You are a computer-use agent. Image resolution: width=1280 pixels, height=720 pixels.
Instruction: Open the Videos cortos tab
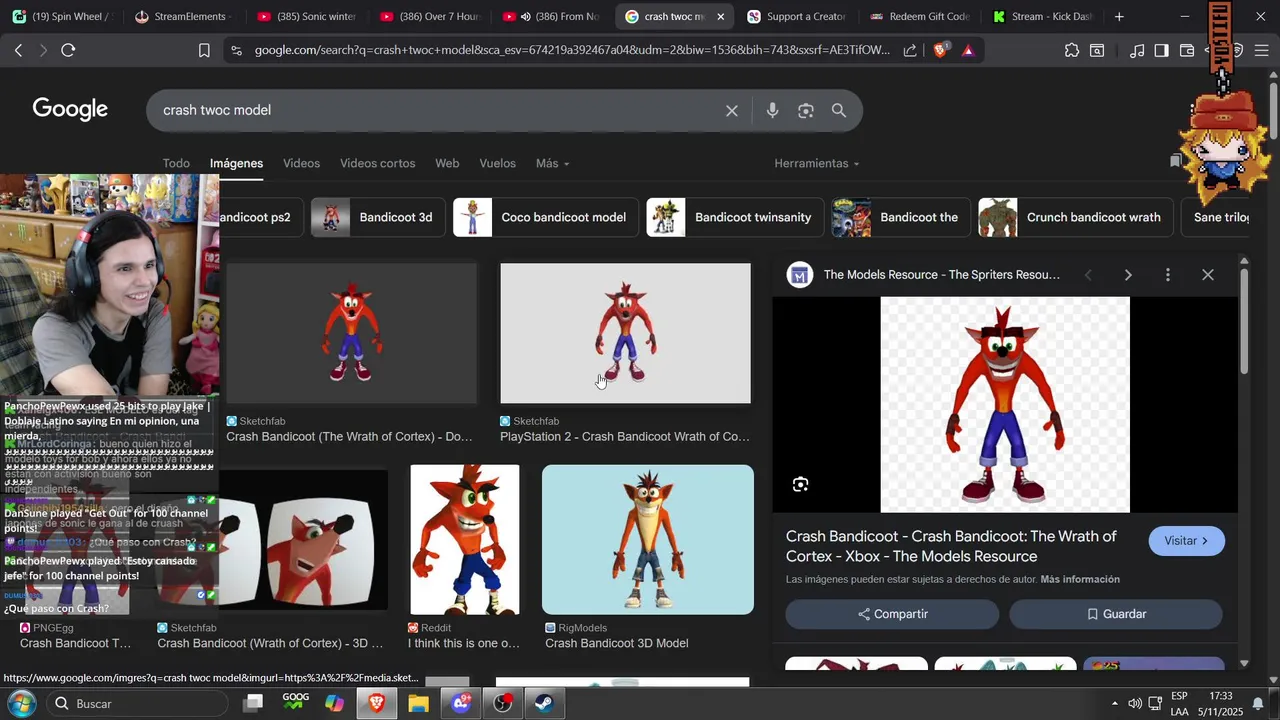coord(377,163)
